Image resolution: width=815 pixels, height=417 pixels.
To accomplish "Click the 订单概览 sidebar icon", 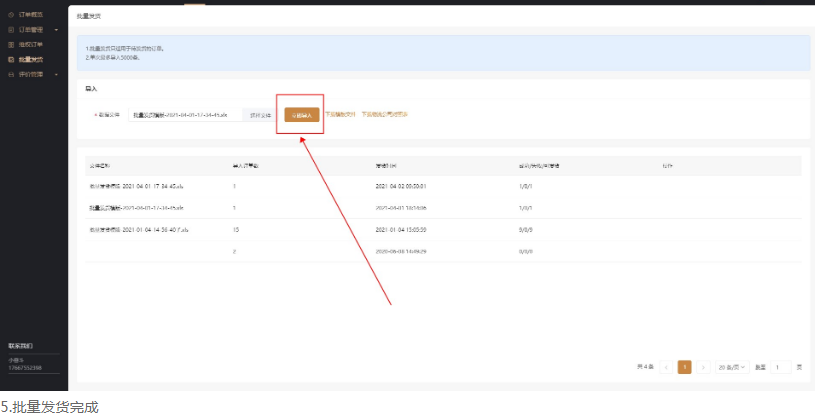I will [x=11, y=15].
